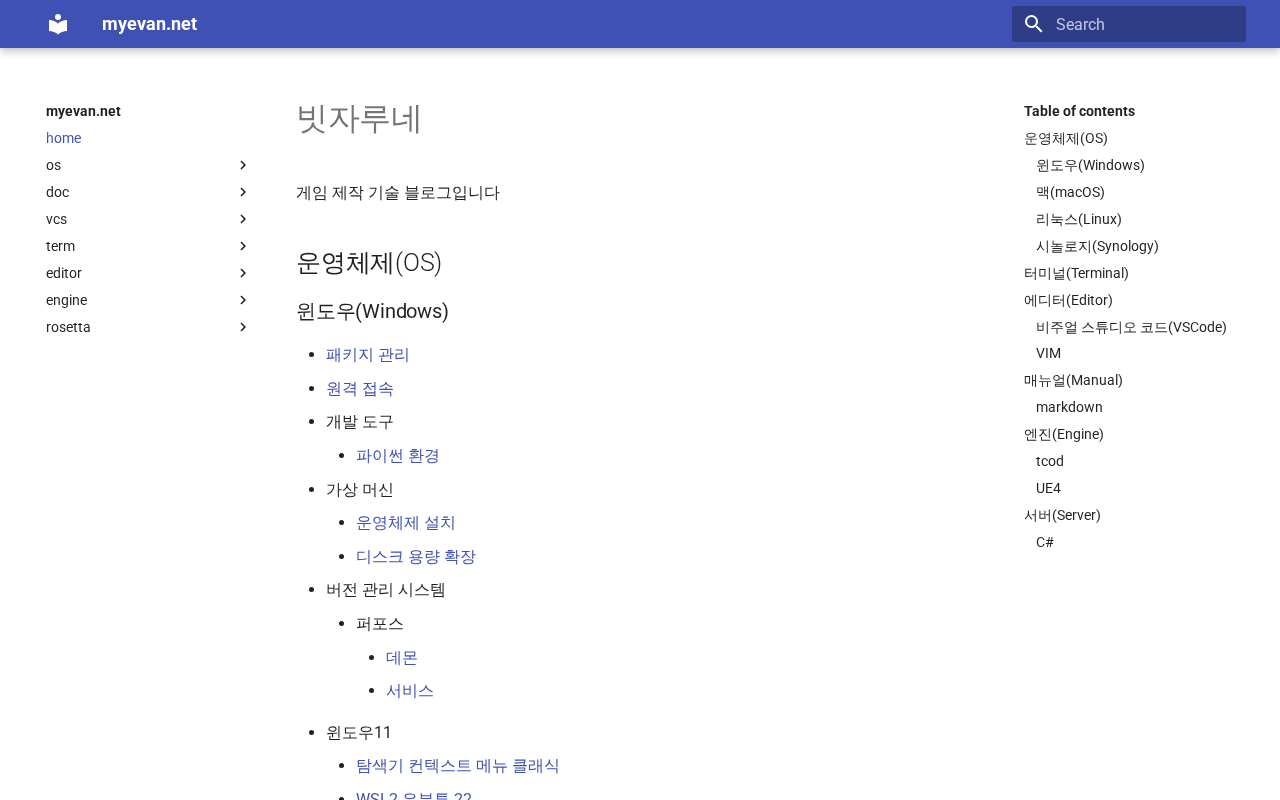
Task: Expand the engine section chevron
Action: pyautogui.click(x=243, y=300)
